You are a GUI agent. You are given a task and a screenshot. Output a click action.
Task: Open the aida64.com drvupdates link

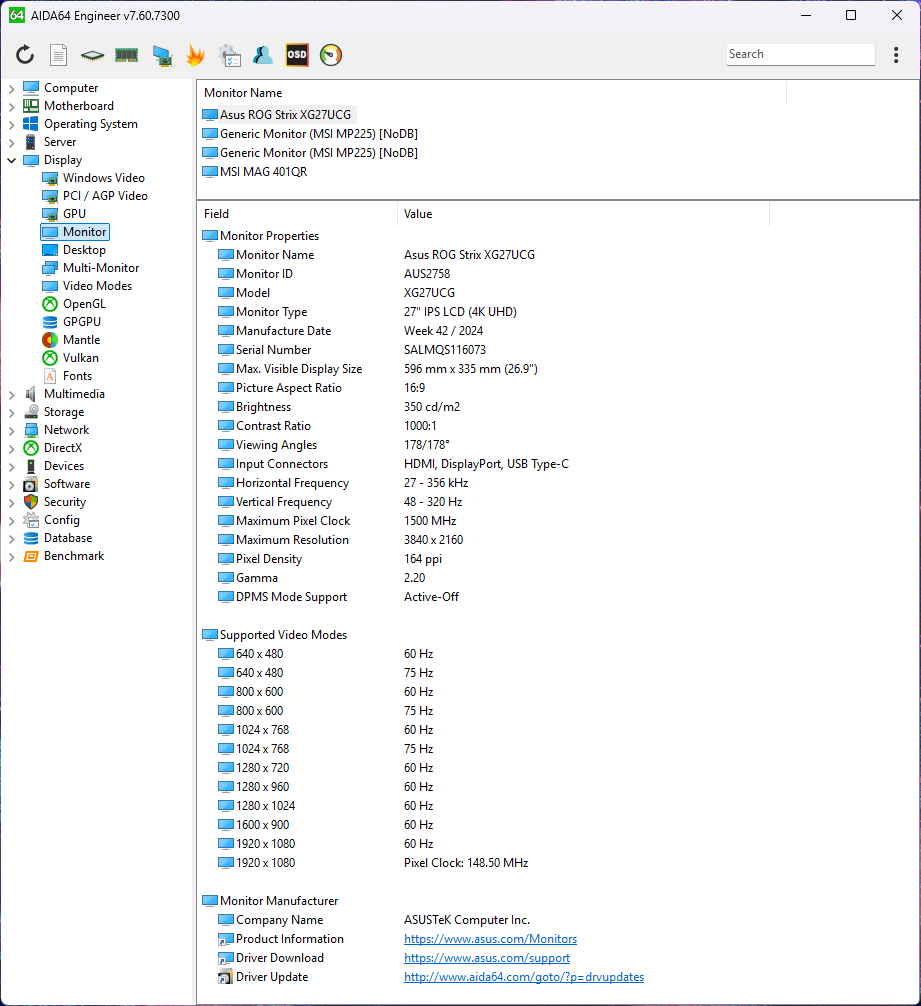(x=524, y=976)
